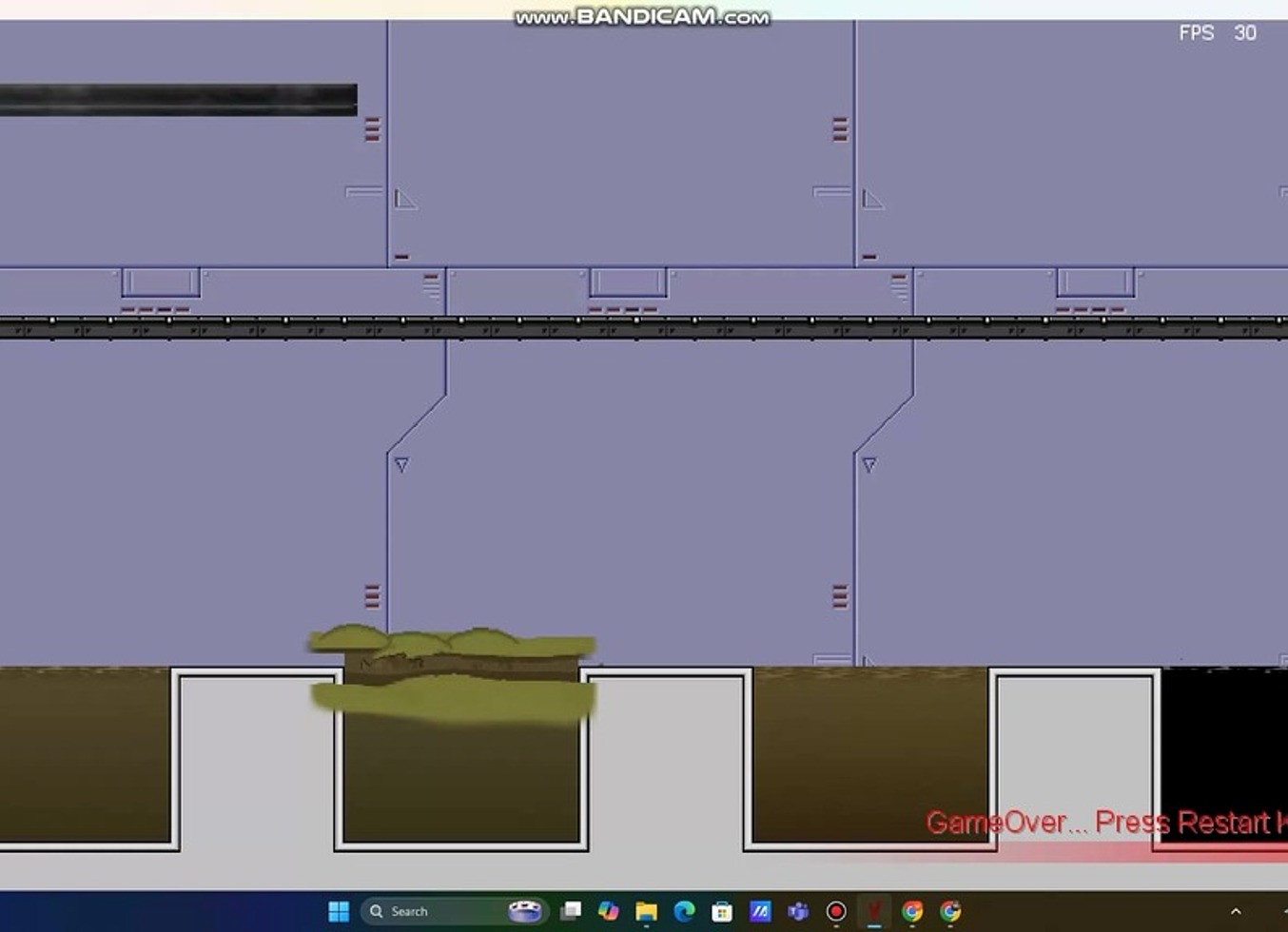Viewport: 1288px width, 932px height.
Task: Switch to the Bandicam recorder icon
Action: (x=836, y=911)
